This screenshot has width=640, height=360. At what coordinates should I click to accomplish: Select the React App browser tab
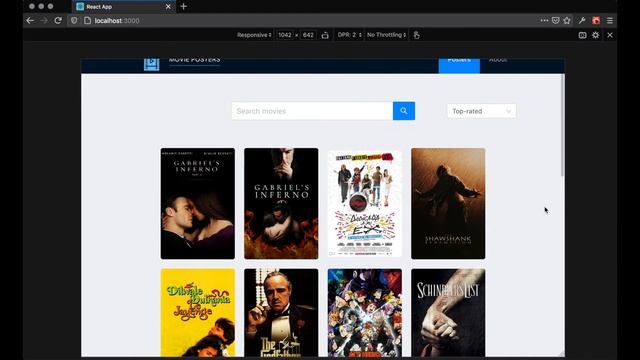click(x=124, y=7)
